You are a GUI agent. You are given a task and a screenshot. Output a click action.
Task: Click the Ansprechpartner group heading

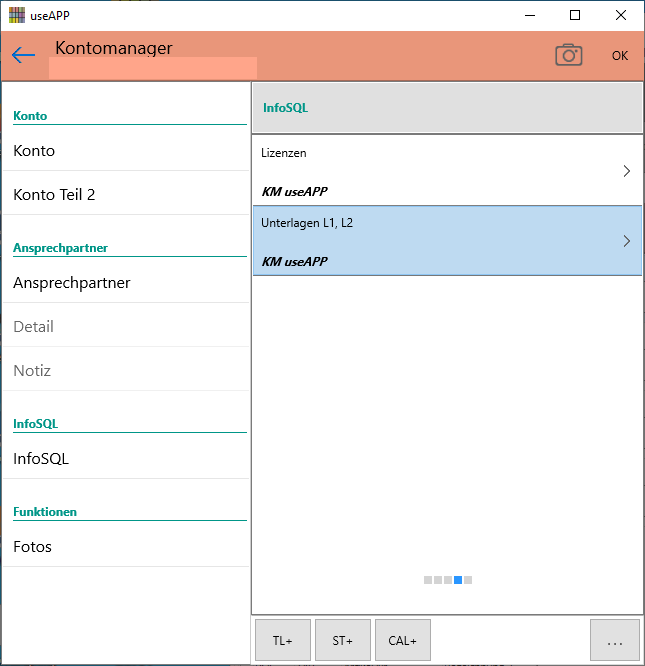coord(60,248)
